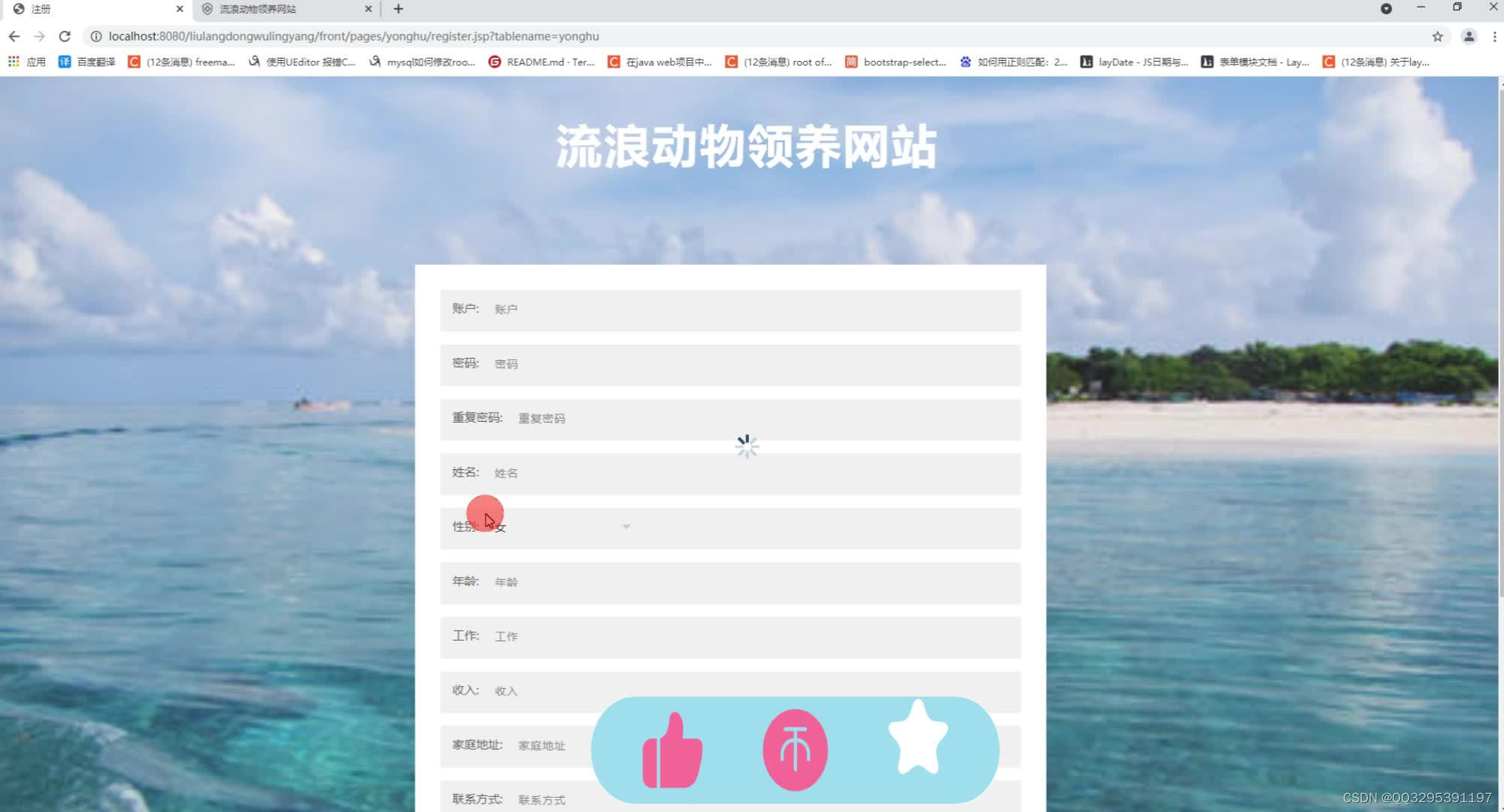Click the 姓名 input field
Viewport: 1504px width, 812px height.
[x=730, y=474]
